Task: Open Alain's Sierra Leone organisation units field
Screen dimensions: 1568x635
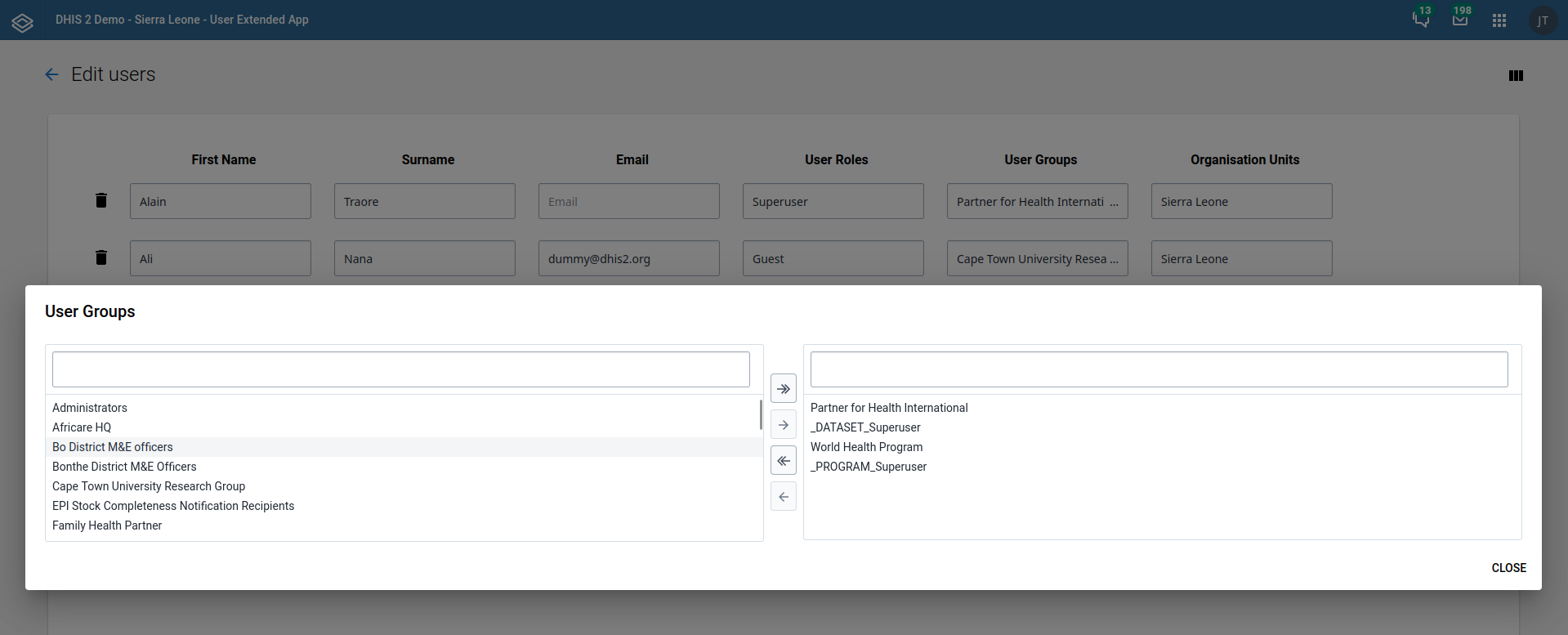Action: coord(1242,201)
